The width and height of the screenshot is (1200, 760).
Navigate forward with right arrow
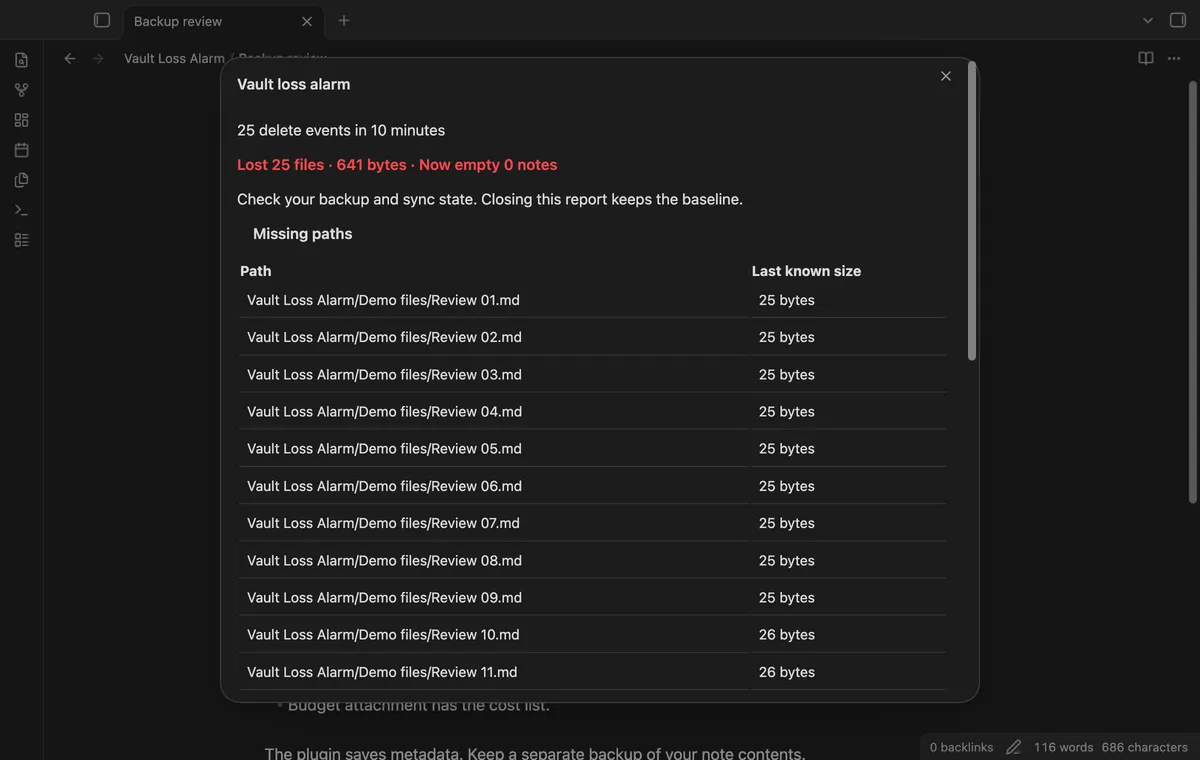click(98, 58)
